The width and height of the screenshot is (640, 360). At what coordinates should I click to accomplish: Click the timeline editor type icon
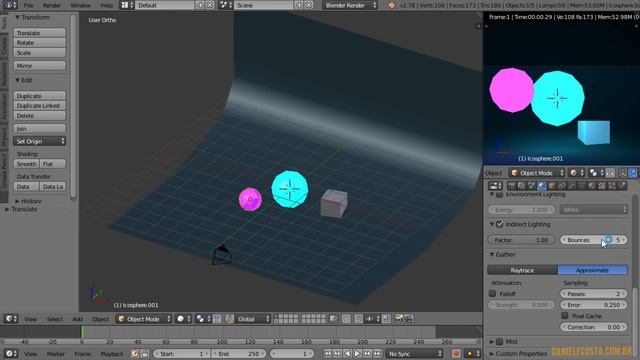(10, 353)
